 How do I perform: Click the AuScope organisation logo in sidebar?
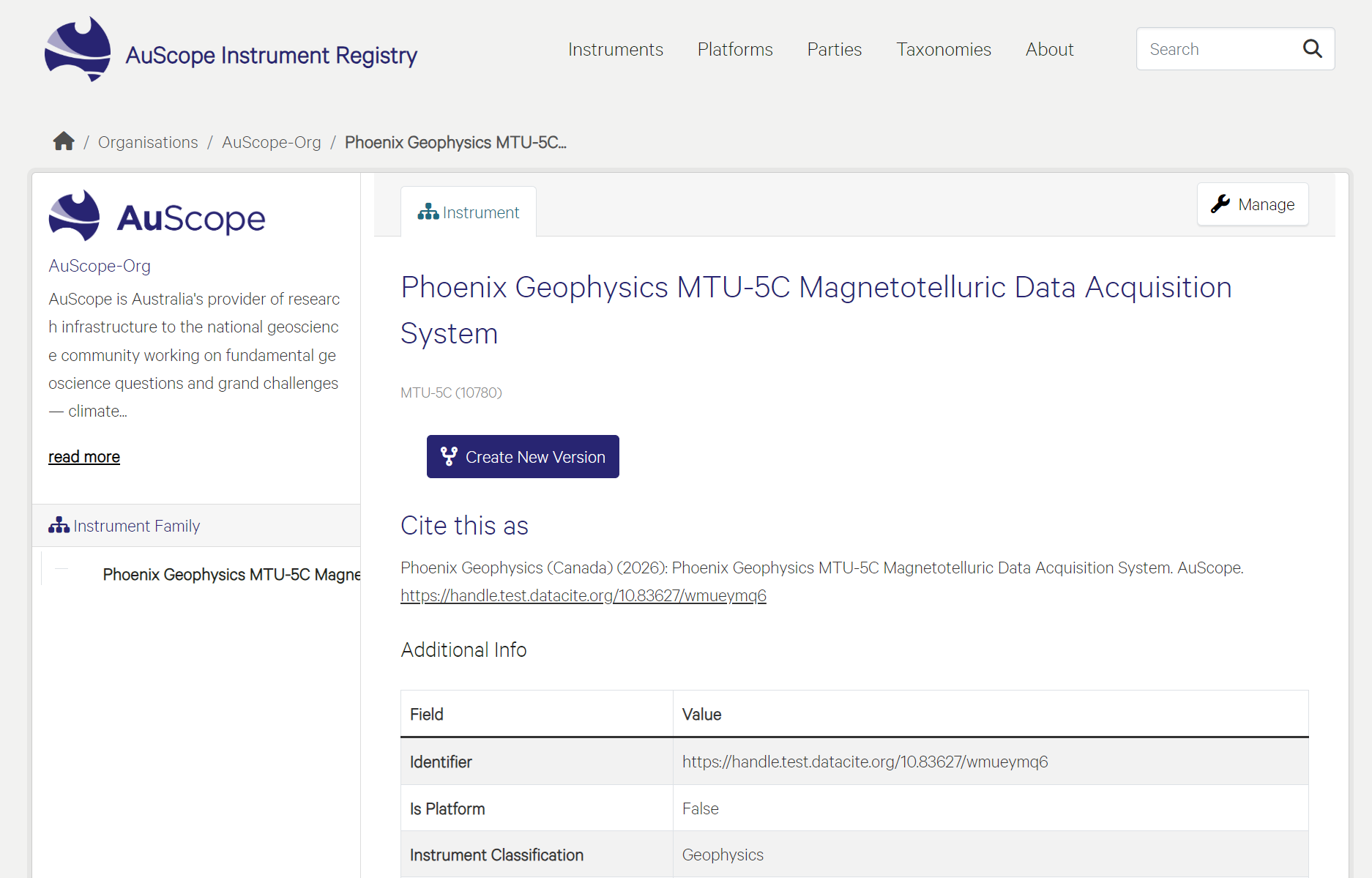tap(157, 216)
